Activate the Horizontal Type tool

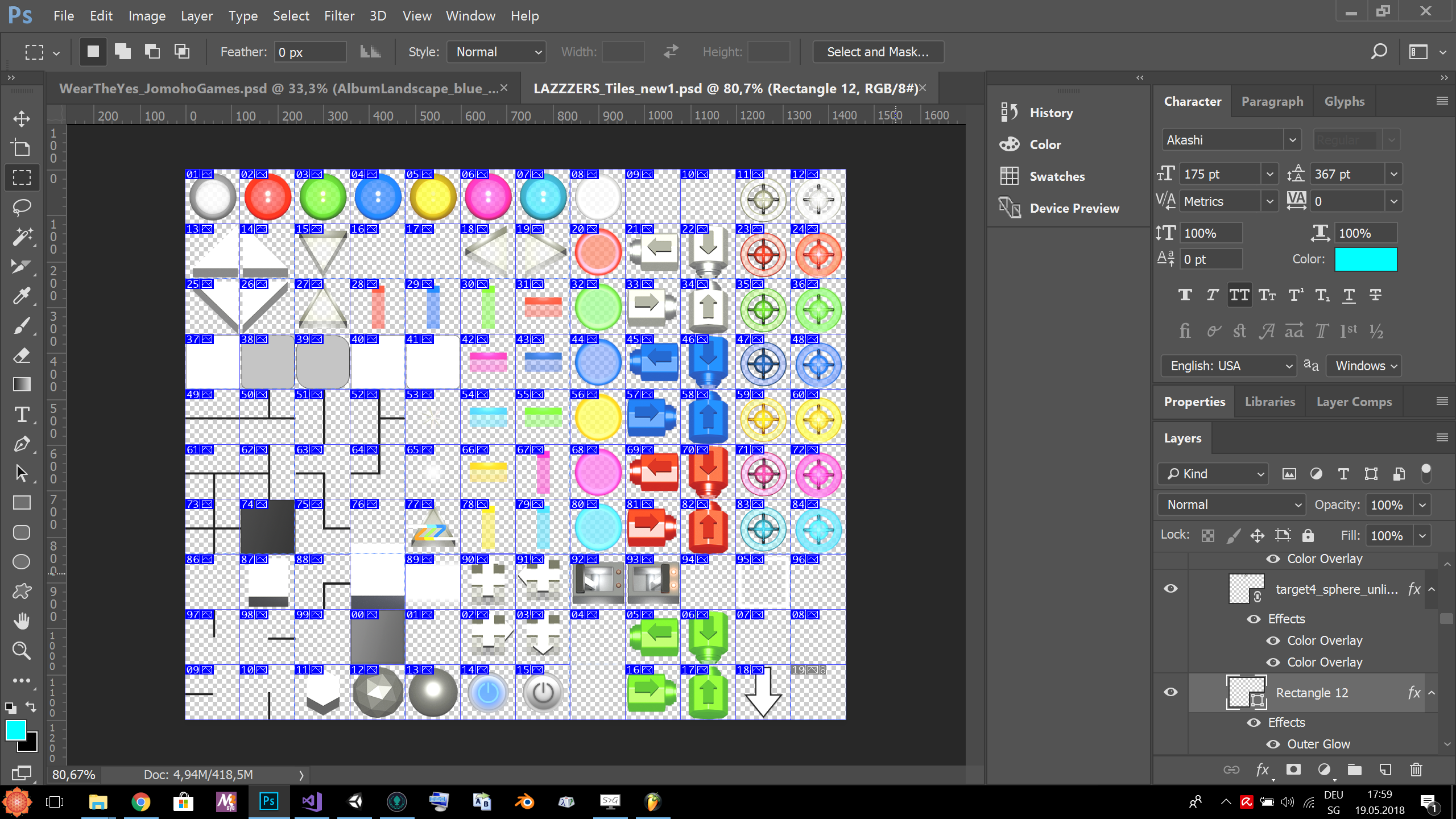(22, 415)
